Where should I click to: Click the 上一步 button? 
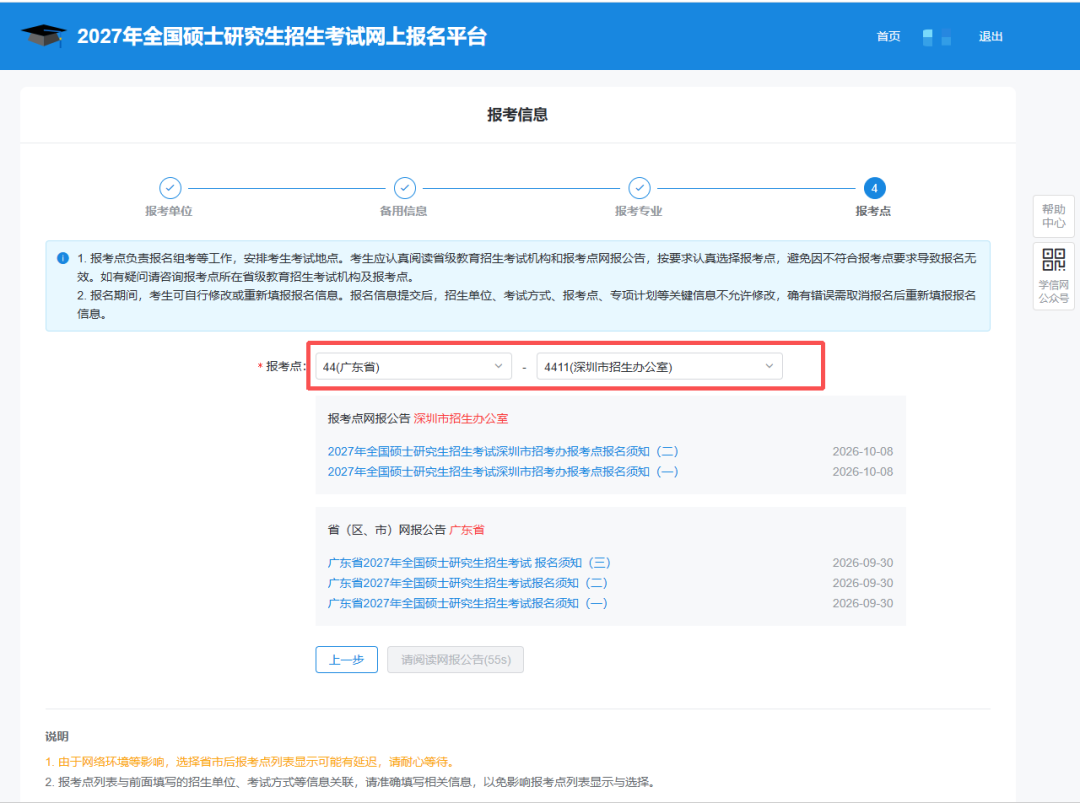click(x=346, y=660)
